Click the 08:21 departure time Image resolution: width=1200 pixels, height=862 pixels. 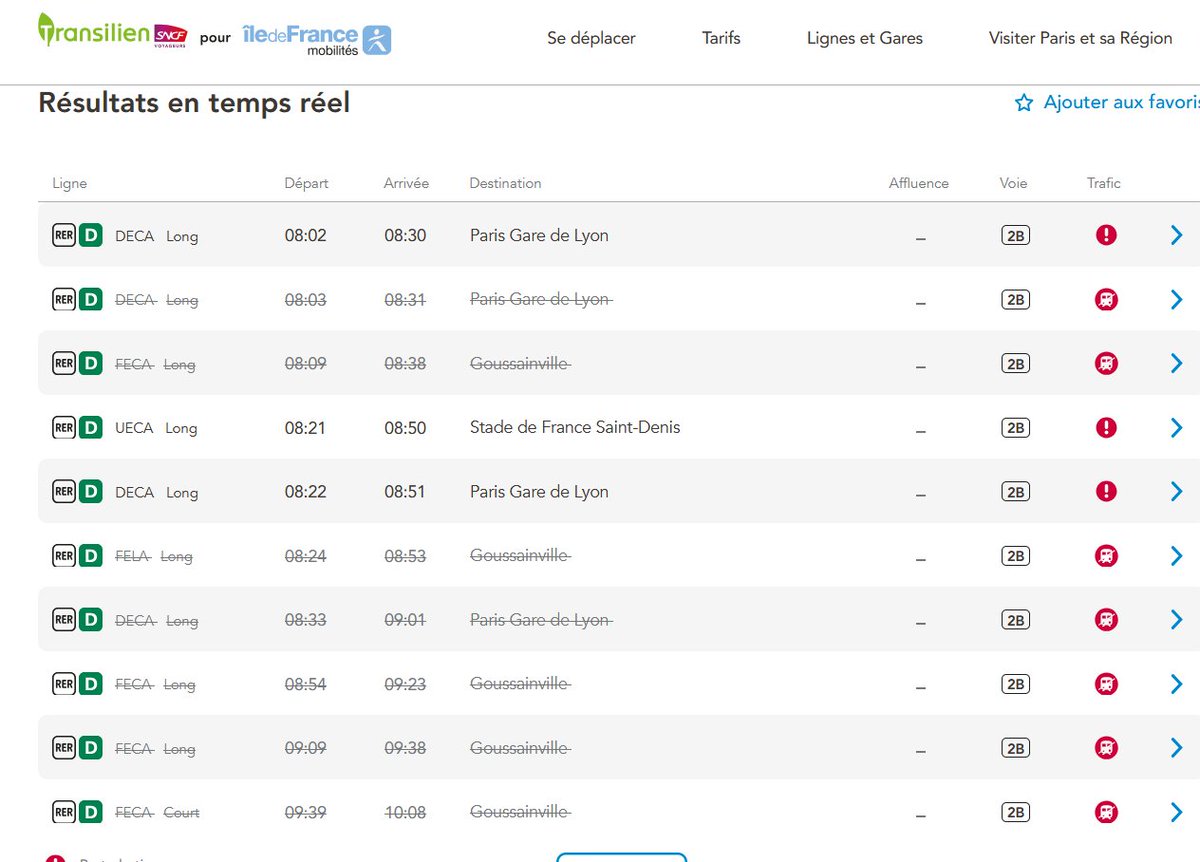[x=306, y=428]
